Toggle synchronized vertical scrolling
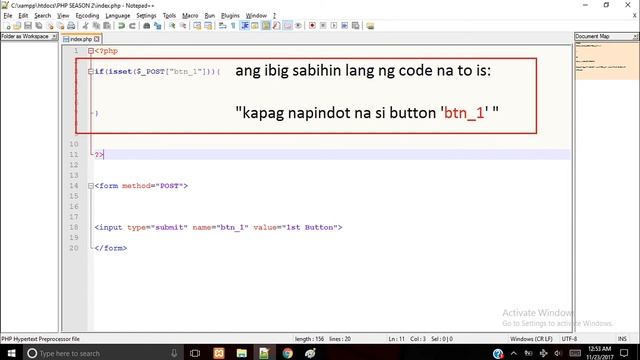640x360 pixels. 197,26
